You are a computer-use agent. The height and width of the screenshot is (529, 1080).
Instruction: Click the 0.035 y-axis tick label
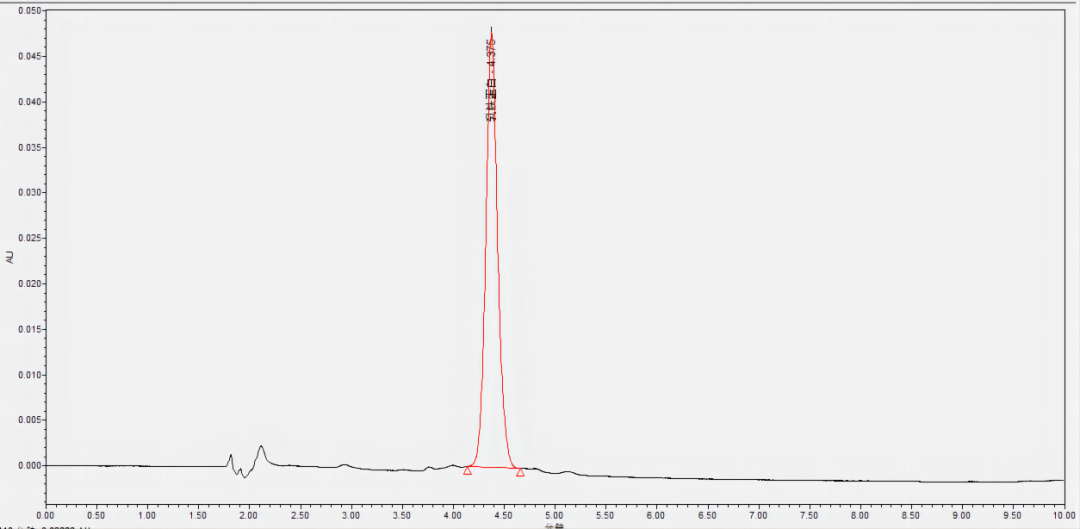[x=31, y=147]
